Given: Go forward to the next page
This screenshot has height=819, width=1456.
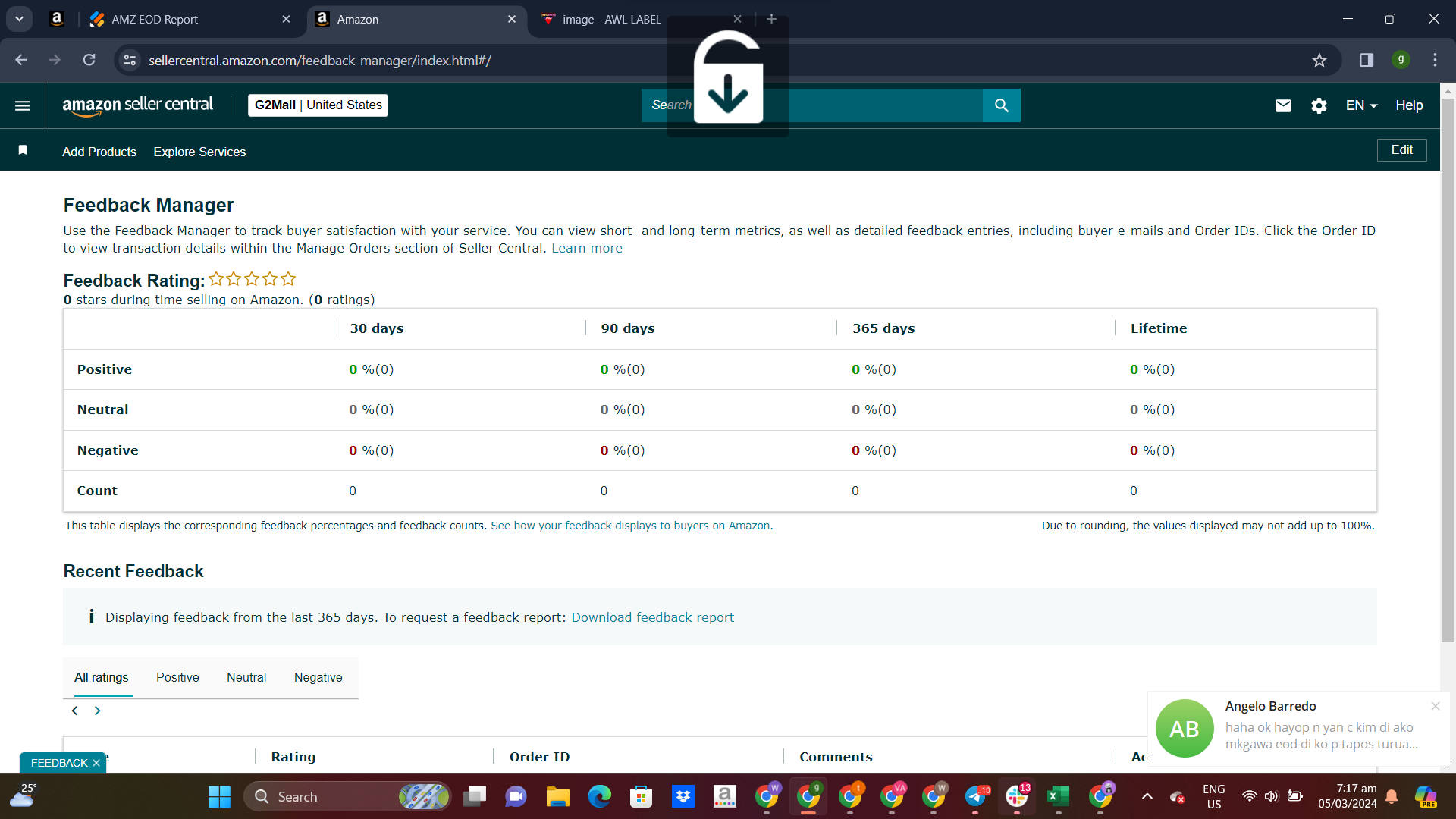Looking at the screenshot, I should point(55,60).
